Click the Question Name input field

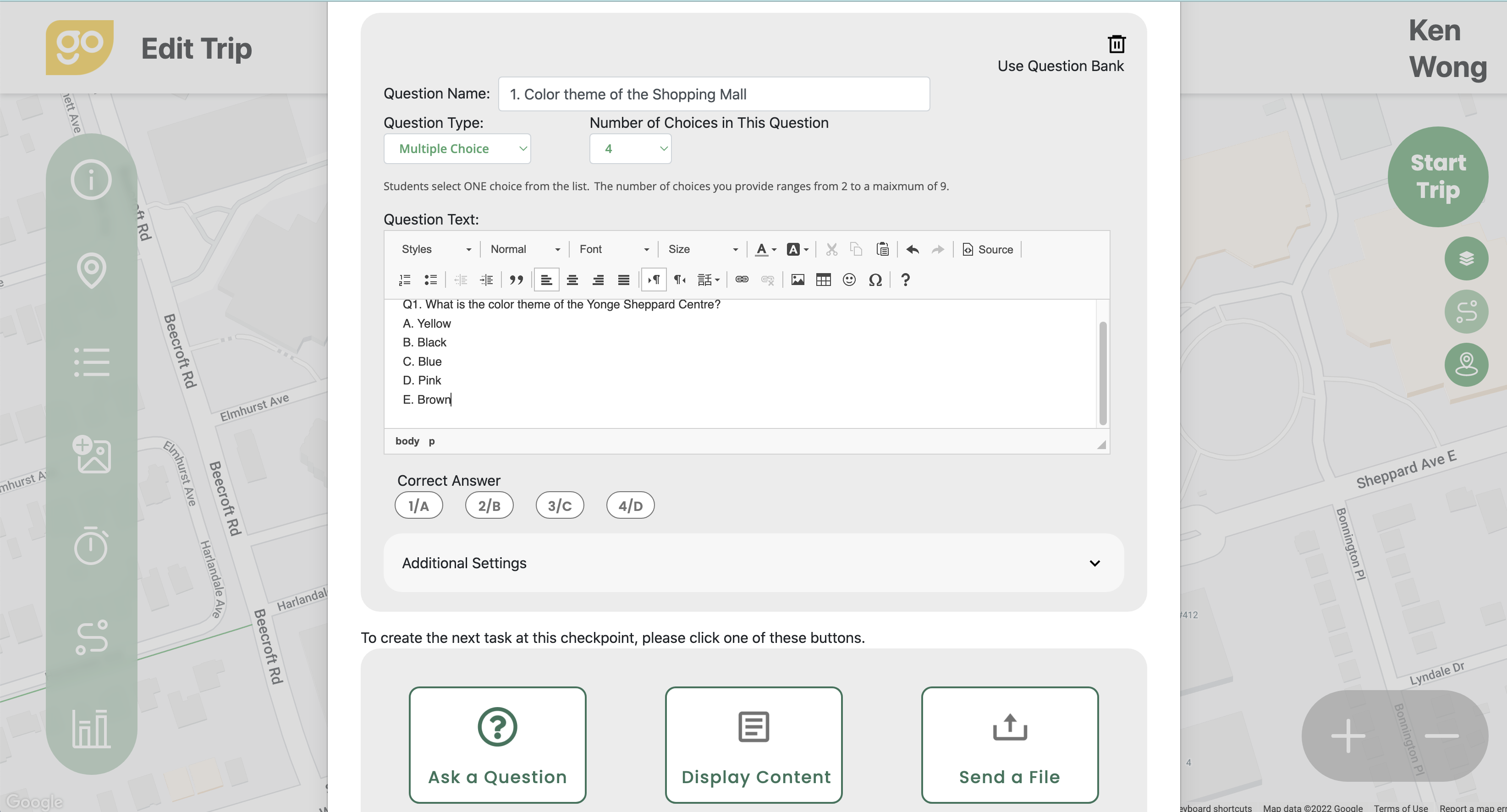[714, 94]
